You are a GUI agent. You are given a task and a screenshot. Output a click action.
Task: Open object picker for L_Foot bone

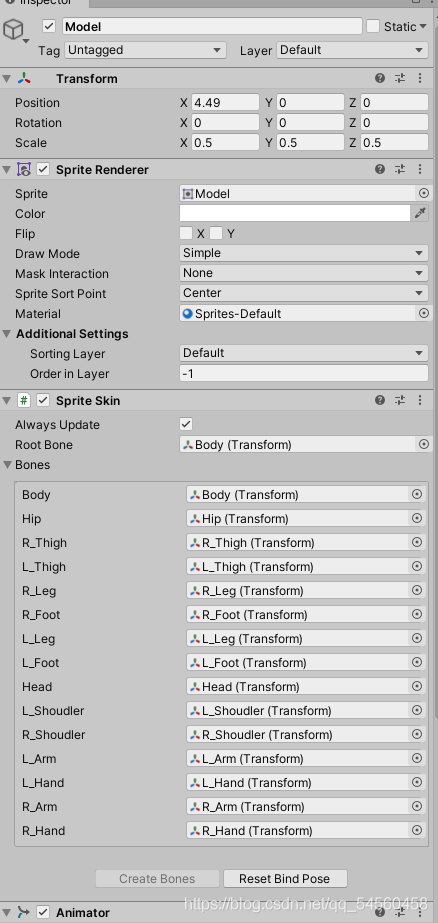coord(417,662)
